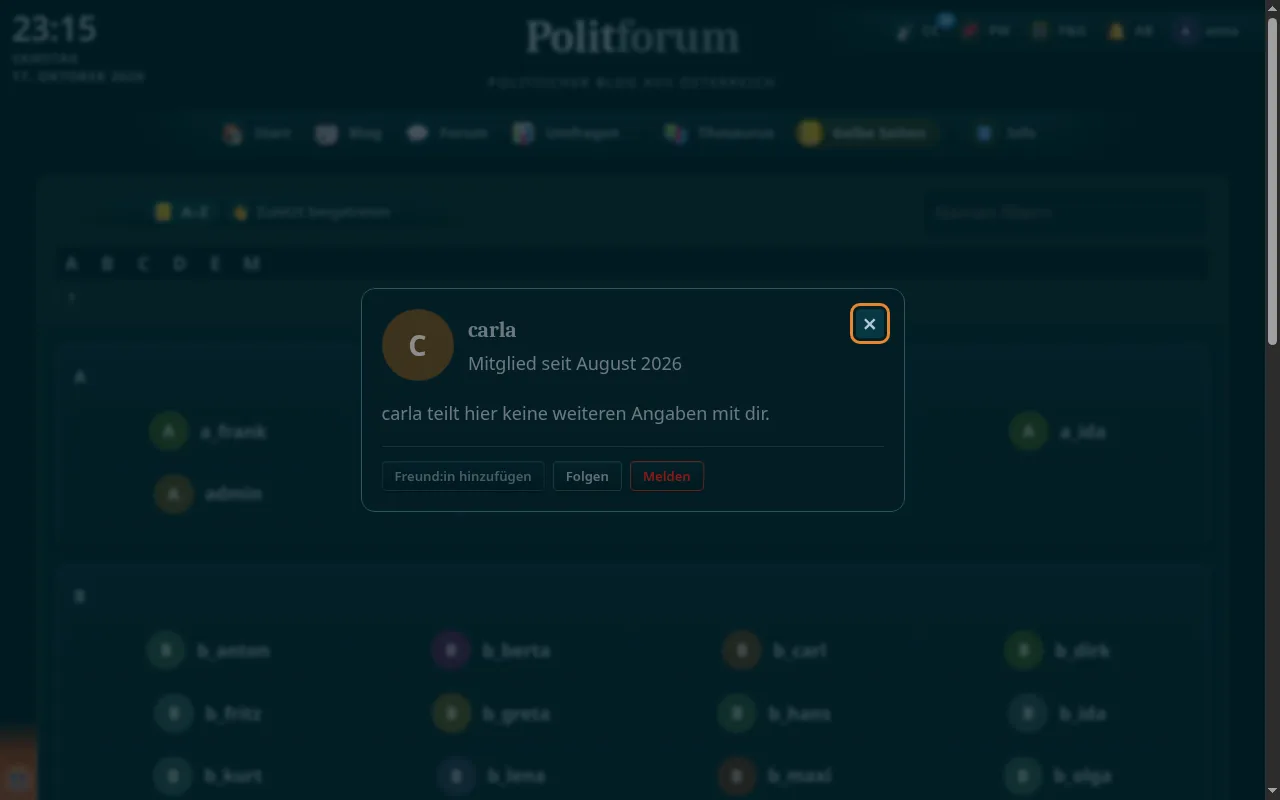1280x800 pixels.
Task: Open member b_olga from the list
Action: pos(1058,776)
